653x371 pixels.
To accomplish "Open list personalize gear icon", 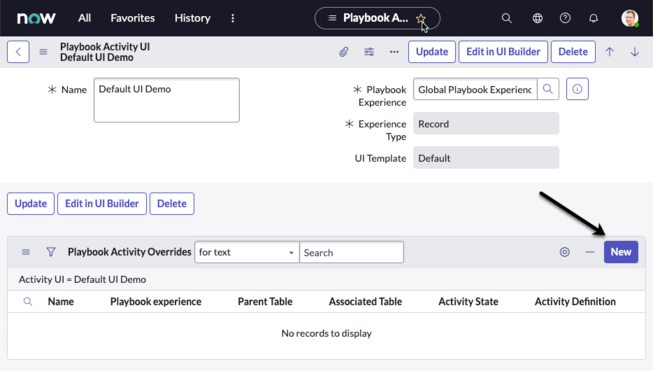I will point(564,252).
